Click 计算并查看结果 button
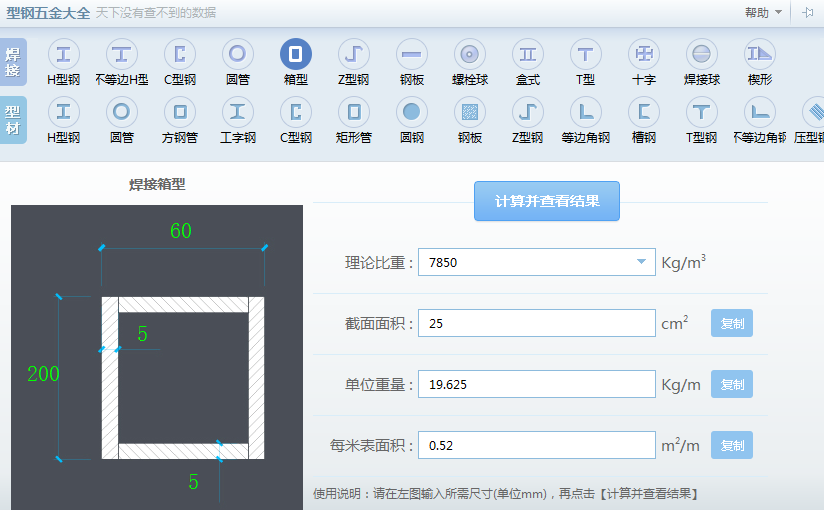This screenshot has height=510, width=824. click(547, 201)
